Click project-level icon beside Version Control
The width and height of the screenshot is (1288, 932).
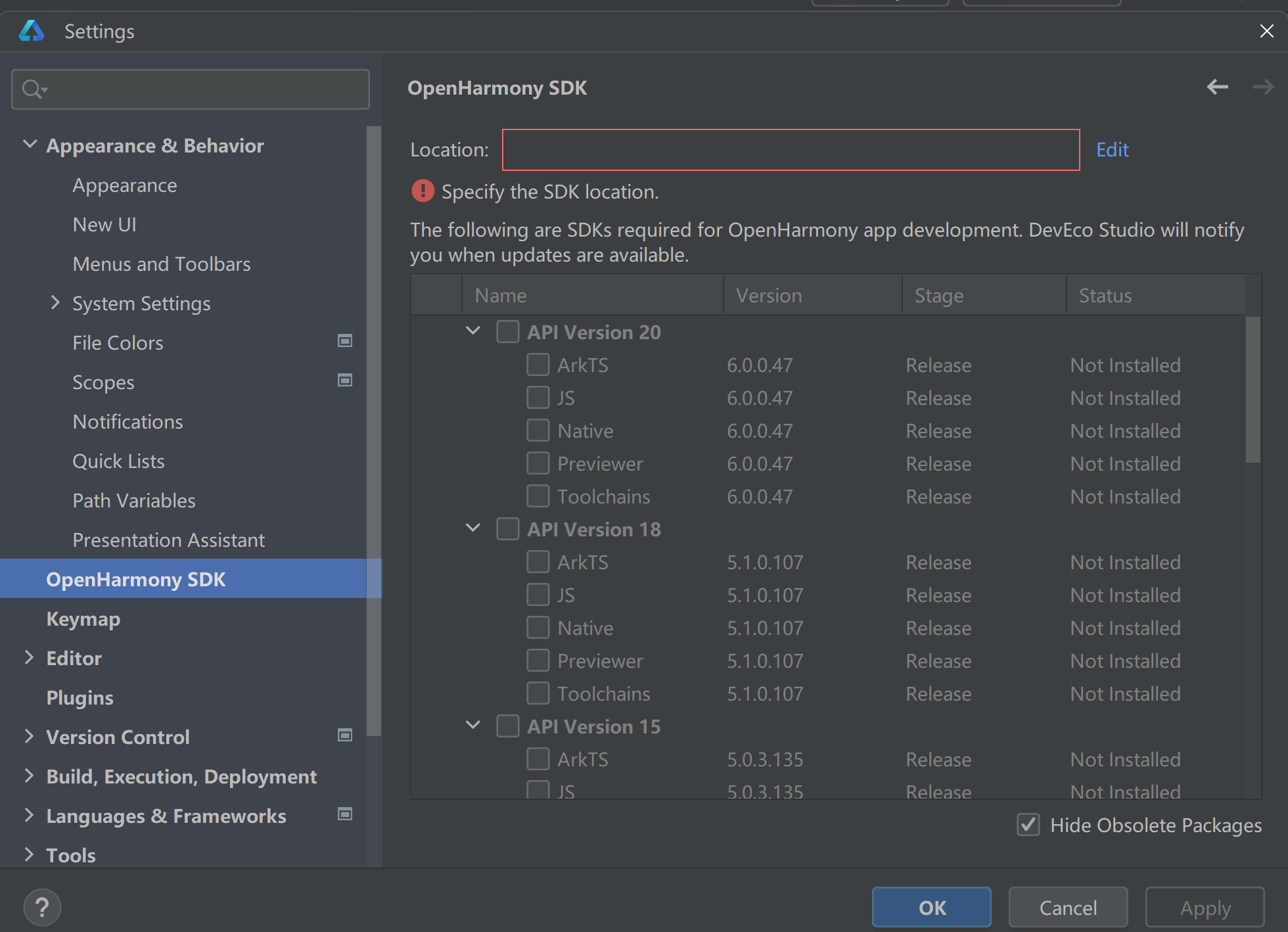[344, 735]
